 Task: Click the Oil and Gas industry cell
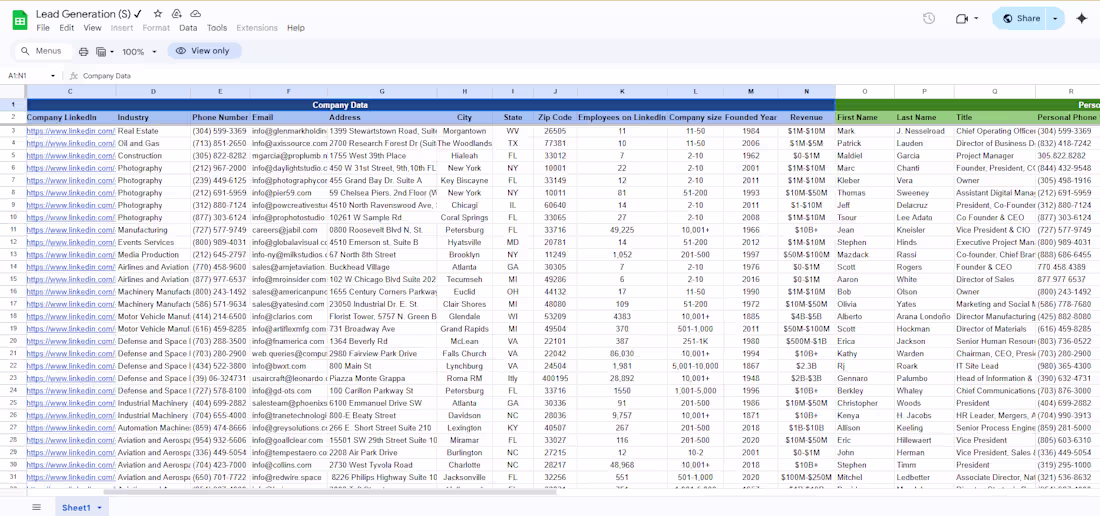[153, 144]
